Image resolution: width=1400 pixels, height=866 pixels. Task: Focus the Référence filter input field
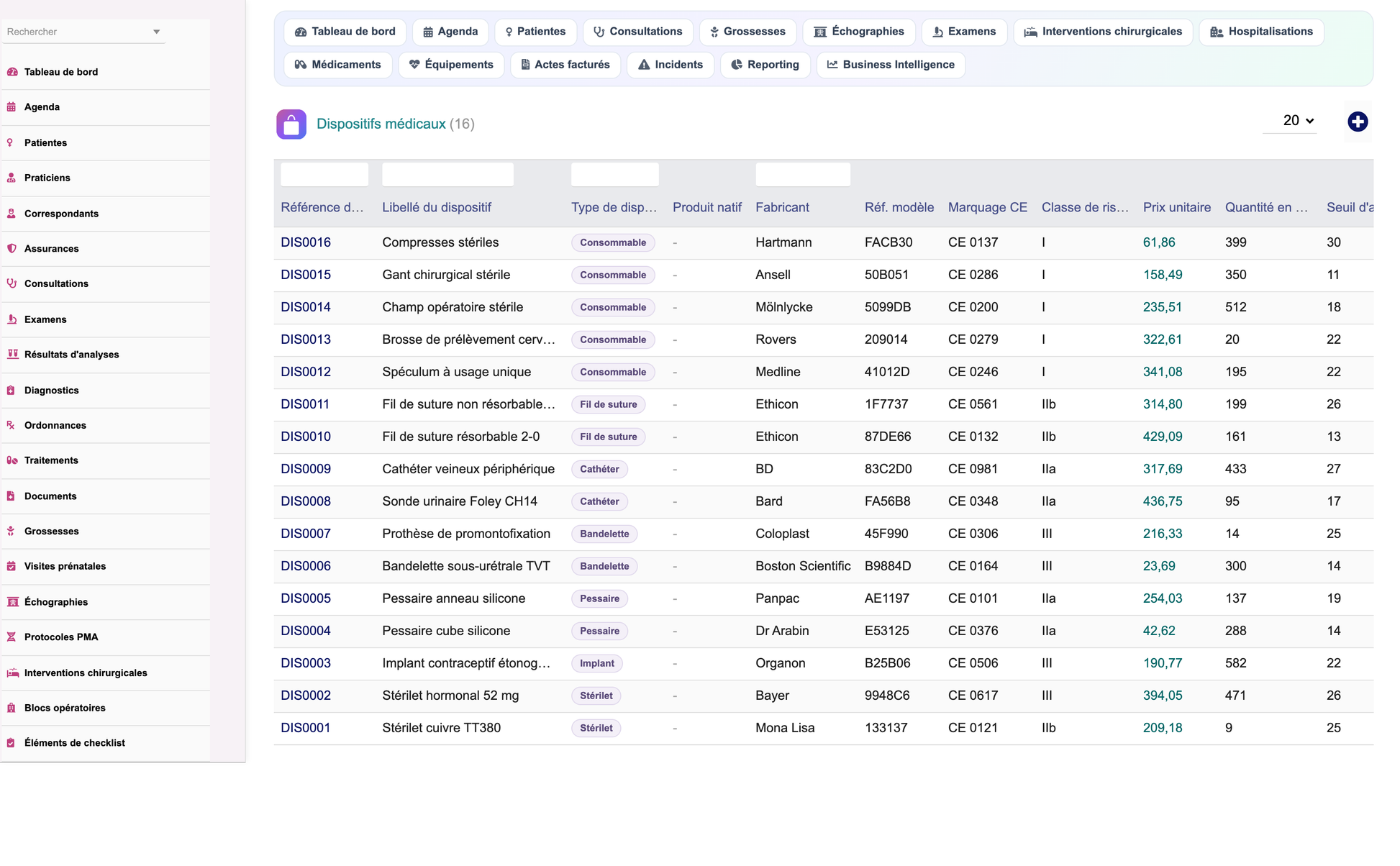[324, 175]
